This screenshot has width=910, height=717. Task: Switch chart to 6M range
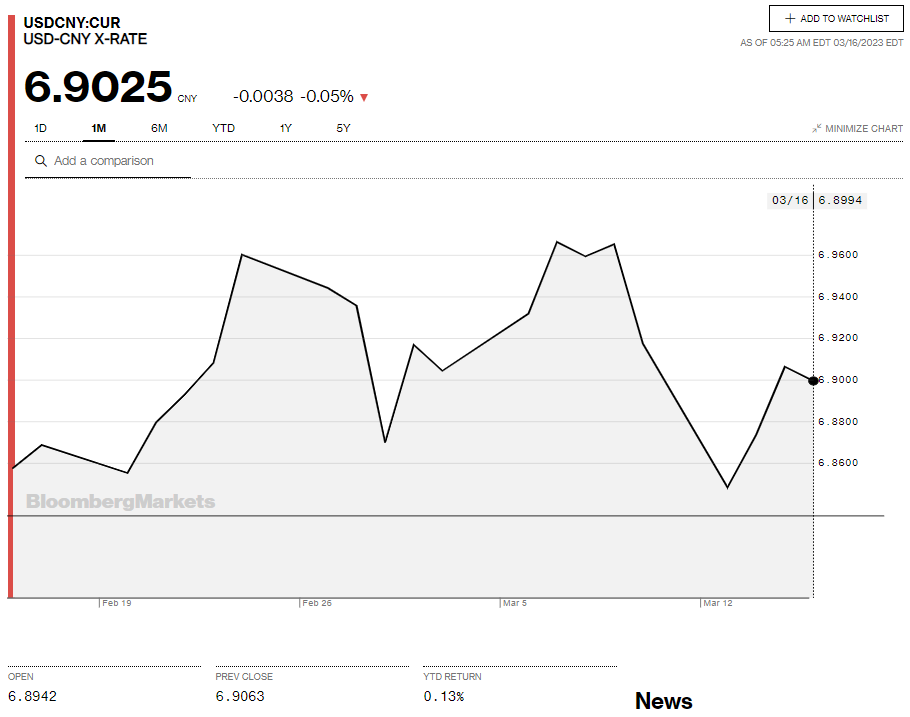pos(159,128)
